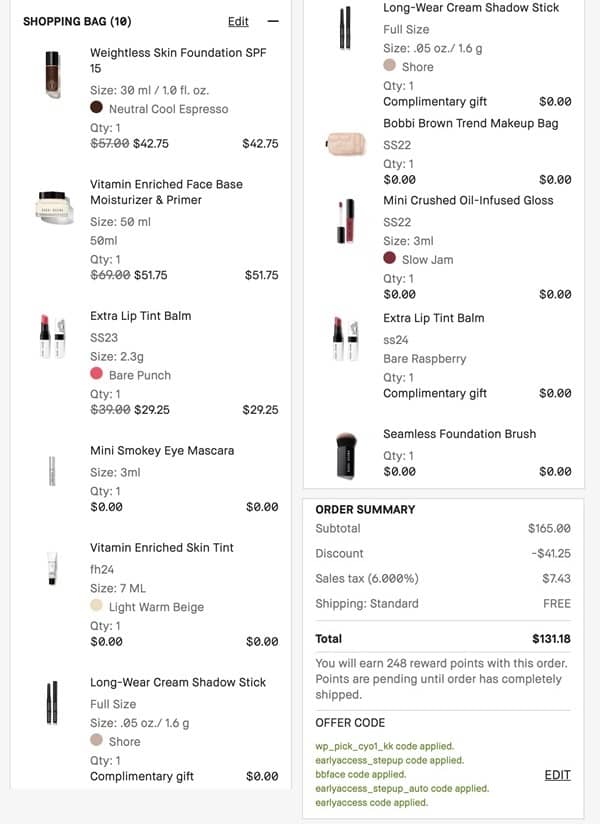Click the Mini Smokey Eye Mascara title
This screenshot has width=600, height=824.
[162, 451]
